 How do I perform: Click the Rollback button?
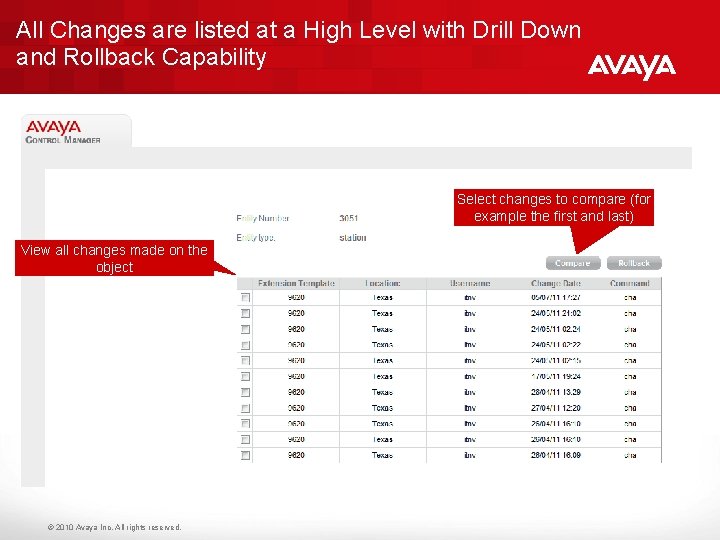(x=634, y=263)
